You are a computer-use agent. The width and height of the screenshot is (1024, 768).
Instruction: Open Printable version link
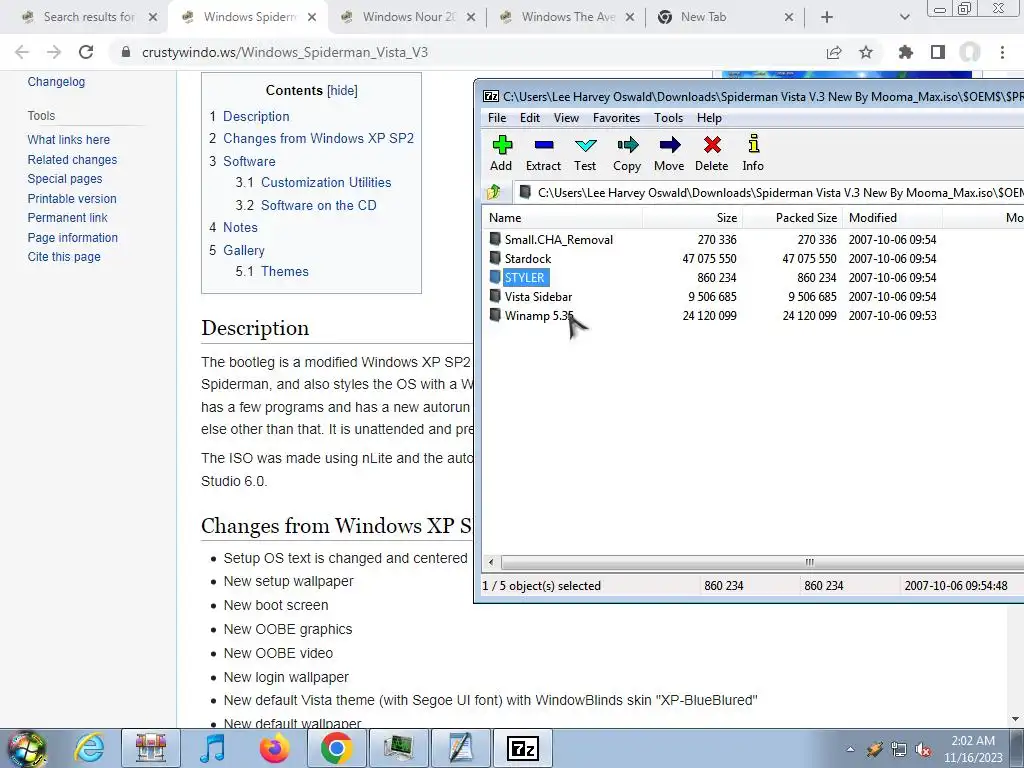[72, 199]
